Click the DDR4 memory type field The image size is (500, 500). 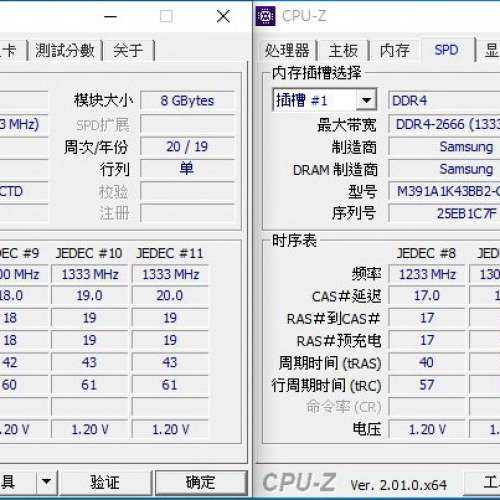pos(444,100)
